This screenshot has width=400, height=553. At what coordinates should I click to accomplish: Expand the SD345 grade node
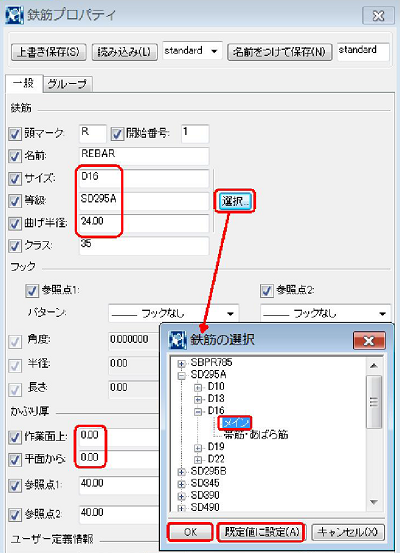click(181, 484)
